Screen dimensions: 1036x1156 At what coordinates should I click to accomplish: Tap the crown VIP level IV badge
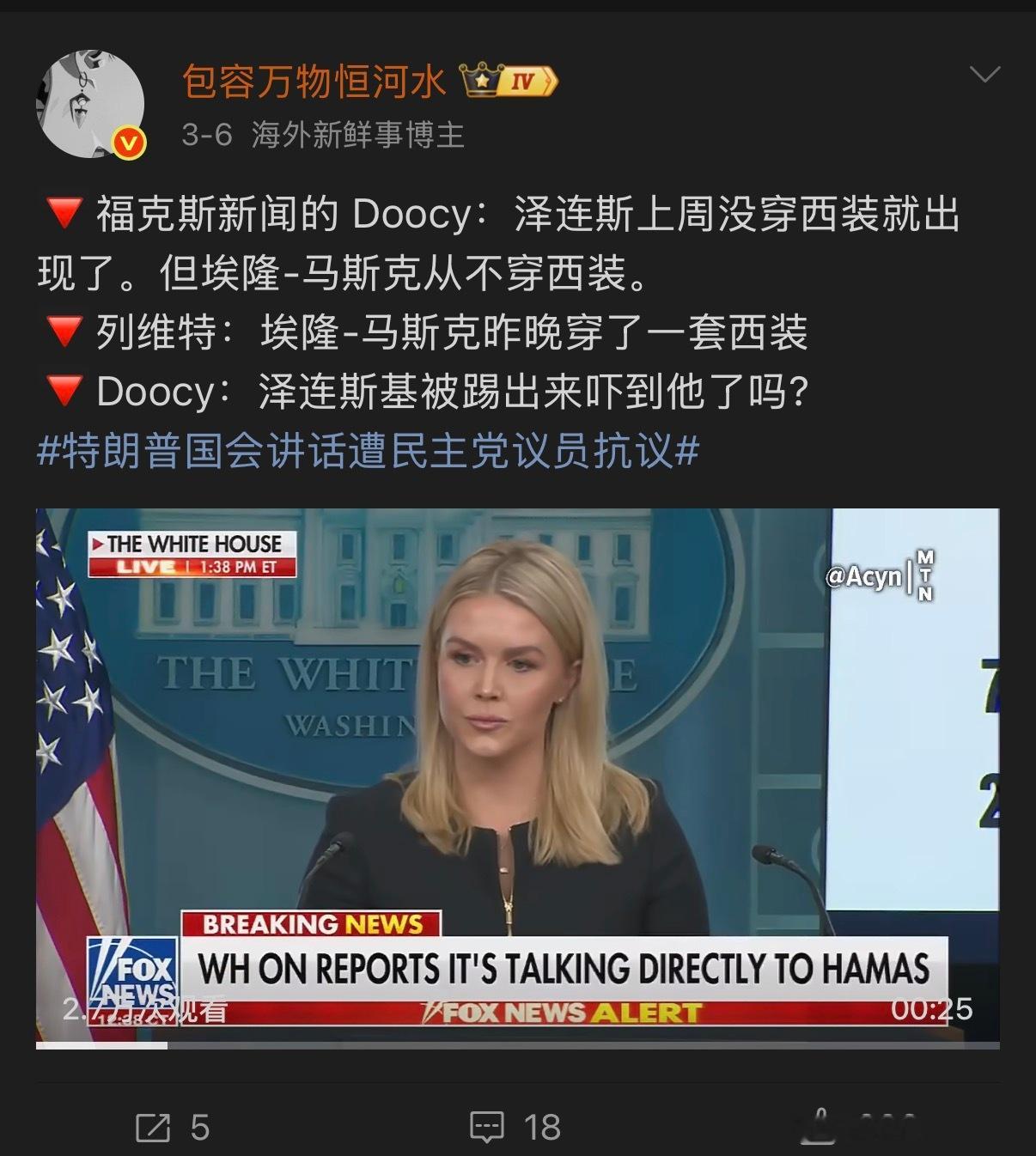pyautogui.click(x=509, y=81)
